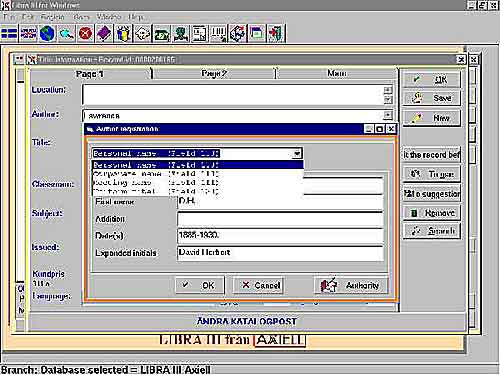Maximize the Author registration dialog
This screenshot has width=500, height=375.
tap(380, 129)
